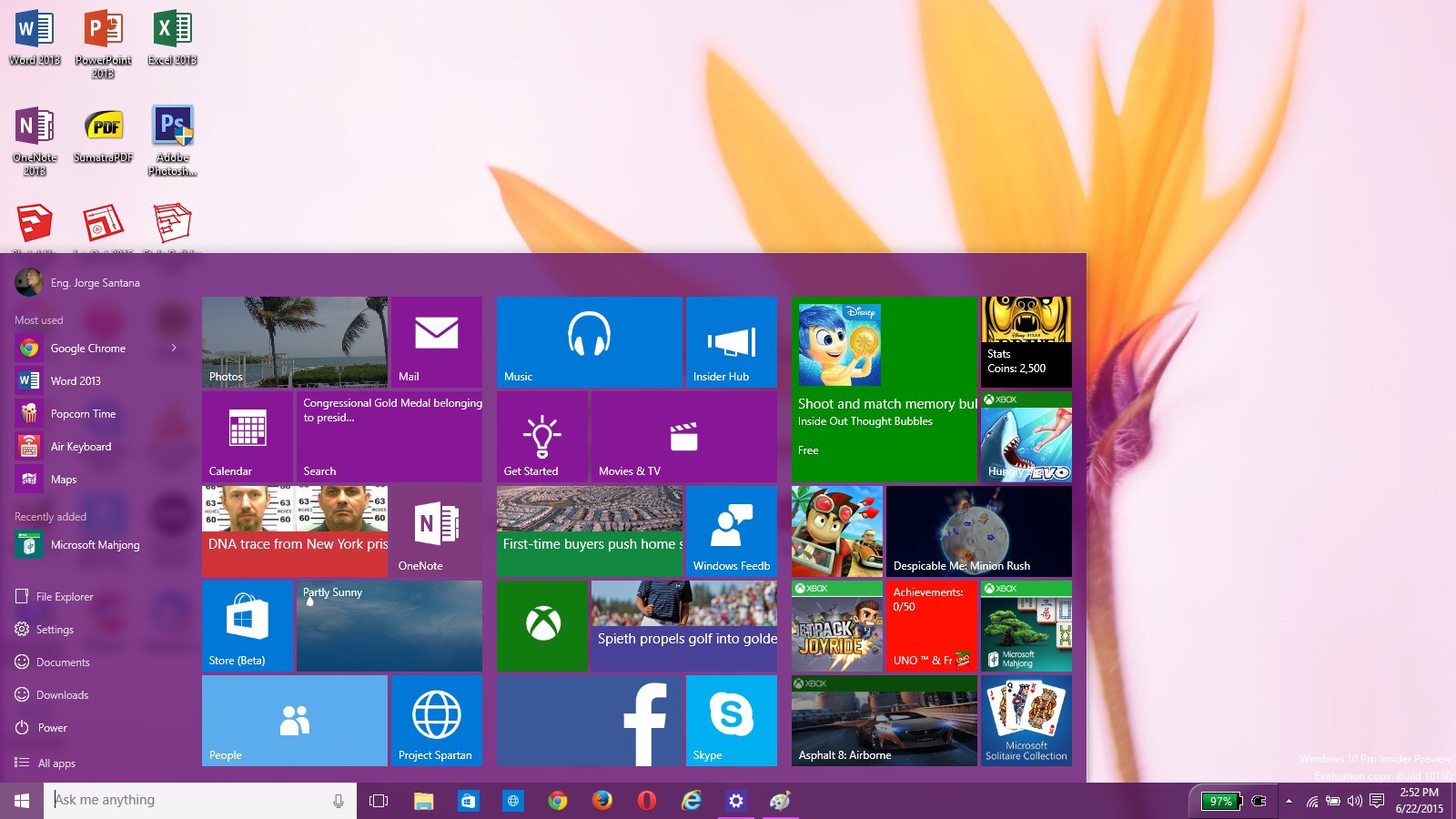The image size is (1456, 819).
Task: Open Store icon on taskbar
Action: point(468,801)
